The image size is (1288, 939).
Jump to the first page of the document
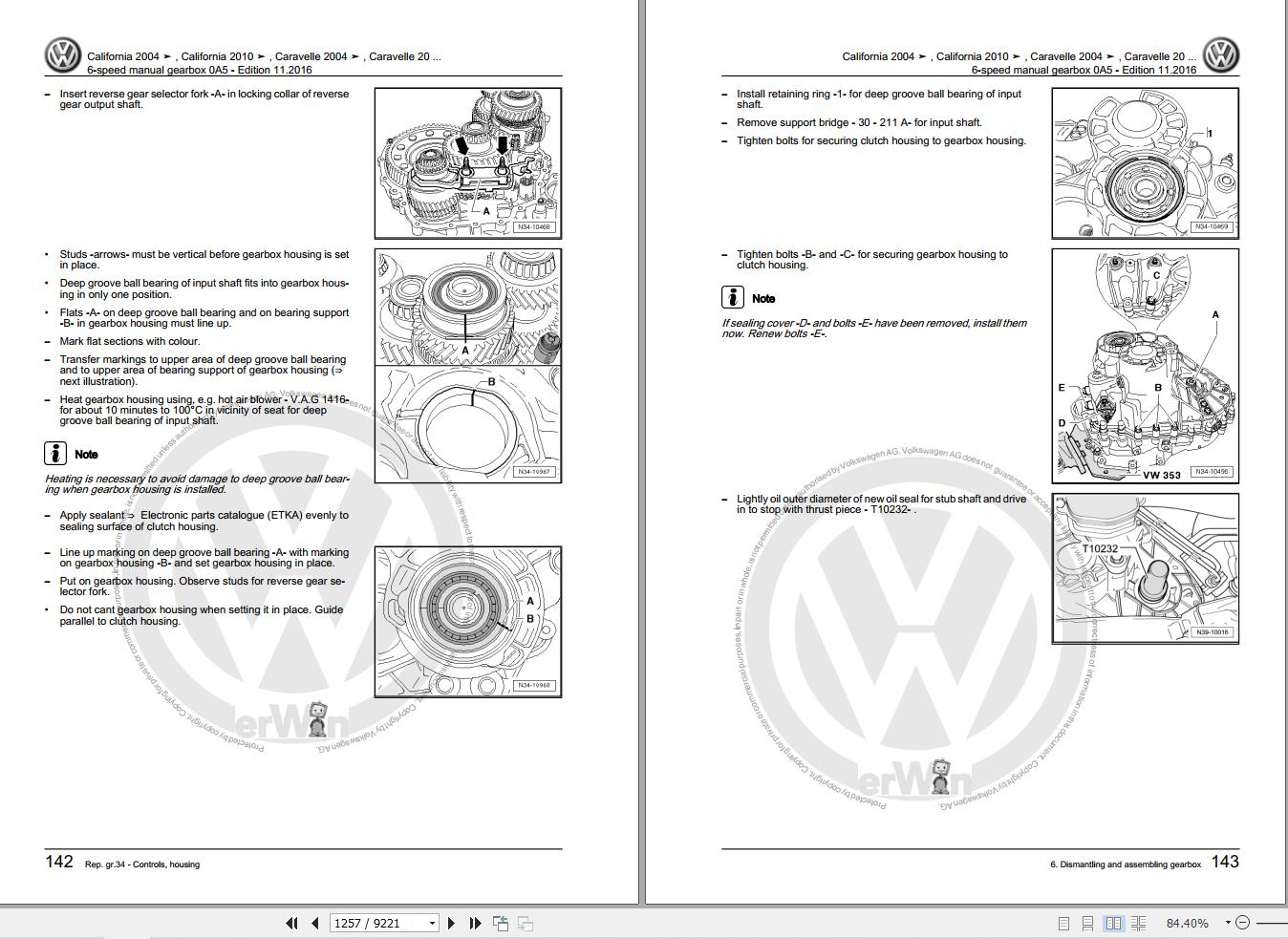291,923
